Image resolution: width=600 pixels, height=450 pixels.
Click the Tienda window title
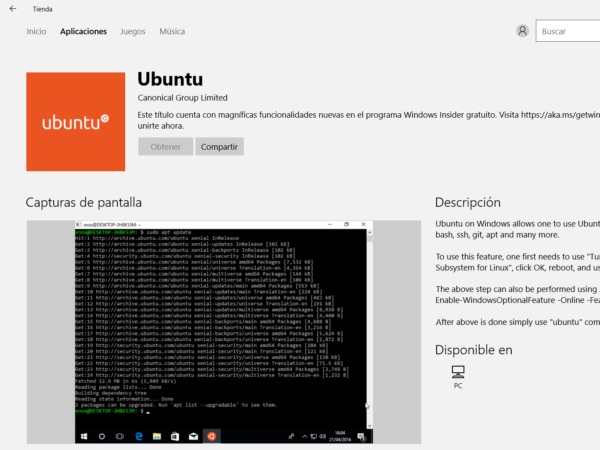tap(42, 9)
